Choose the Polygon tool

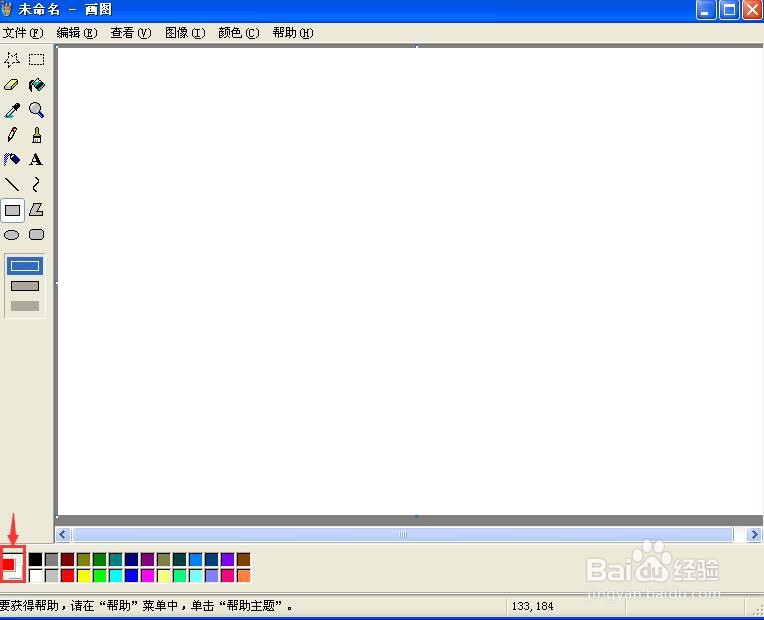coord(36,210)
